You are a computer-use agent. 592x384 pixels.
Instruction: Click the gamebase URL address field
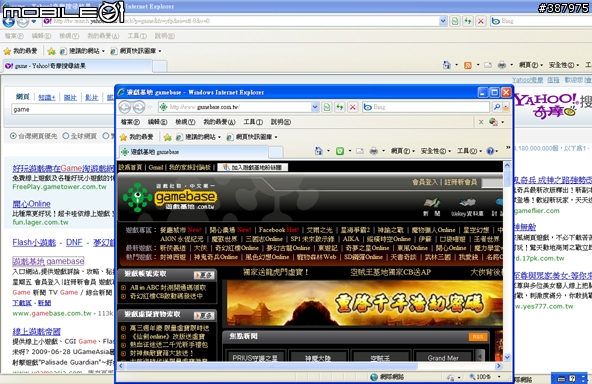point(234,107)
